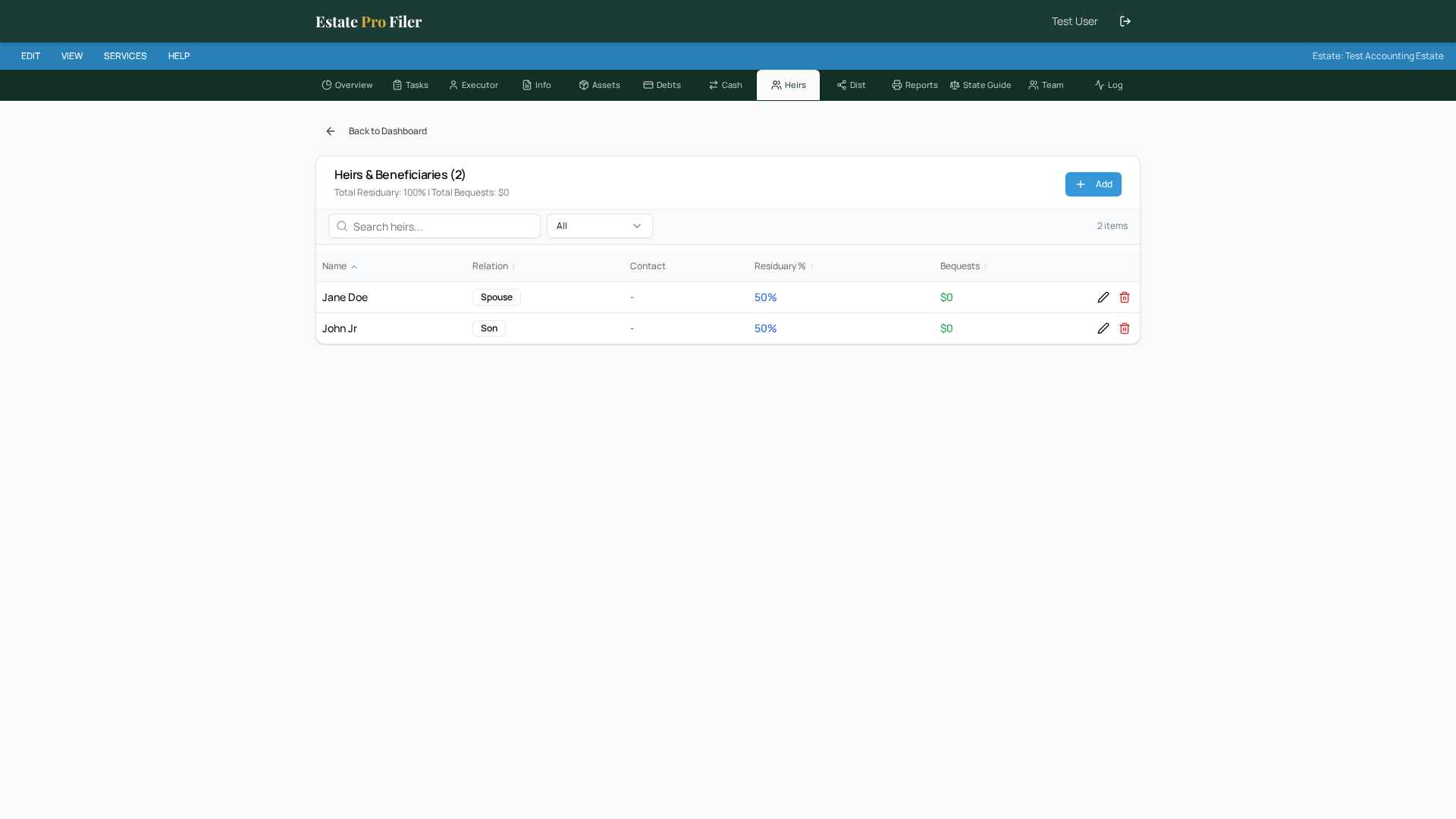Click the logout icon beside Test User
The width and height of the screenshot is (1456, 819).
(x=1125, y=21)
